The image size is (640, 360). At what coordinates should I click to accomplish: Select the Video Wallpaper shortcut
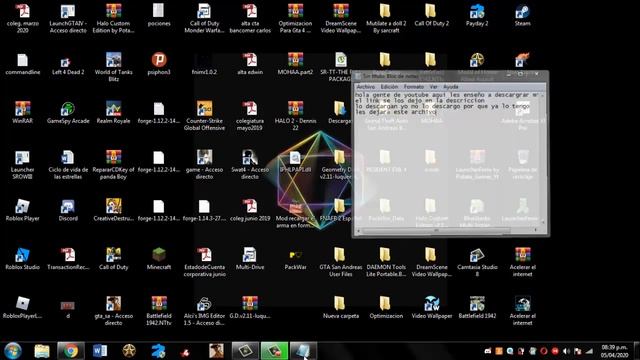coord(431,308)
